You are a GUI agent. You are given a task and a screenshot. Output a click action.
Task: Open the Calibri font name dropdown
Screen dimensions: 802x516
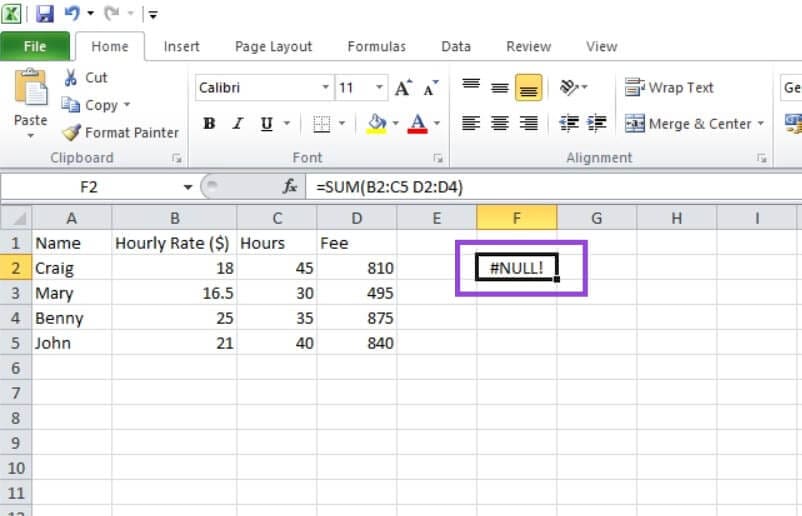tap(325, 88)
